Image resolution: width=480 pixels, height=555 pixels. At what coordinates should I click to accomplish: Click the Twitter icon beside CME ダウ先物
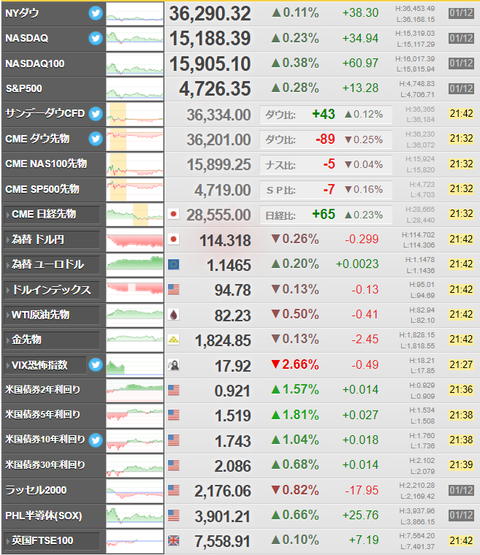[95, 139]
